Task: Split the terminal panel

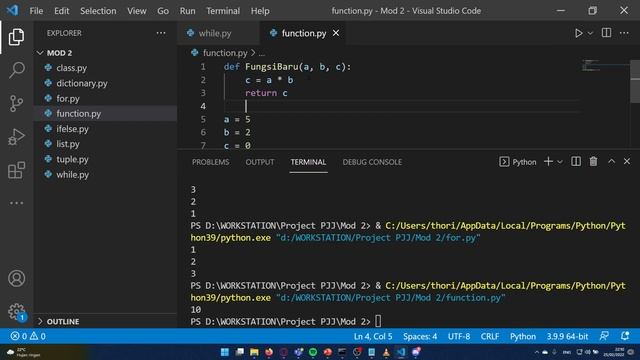Action: (x=576, y=162)
